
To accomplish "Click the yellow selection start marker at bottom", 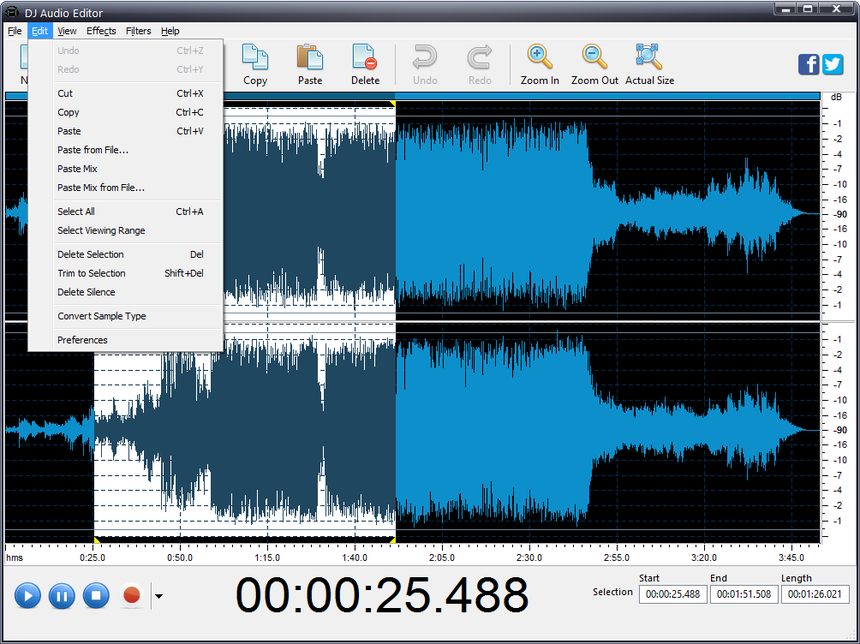I will 97,540.
